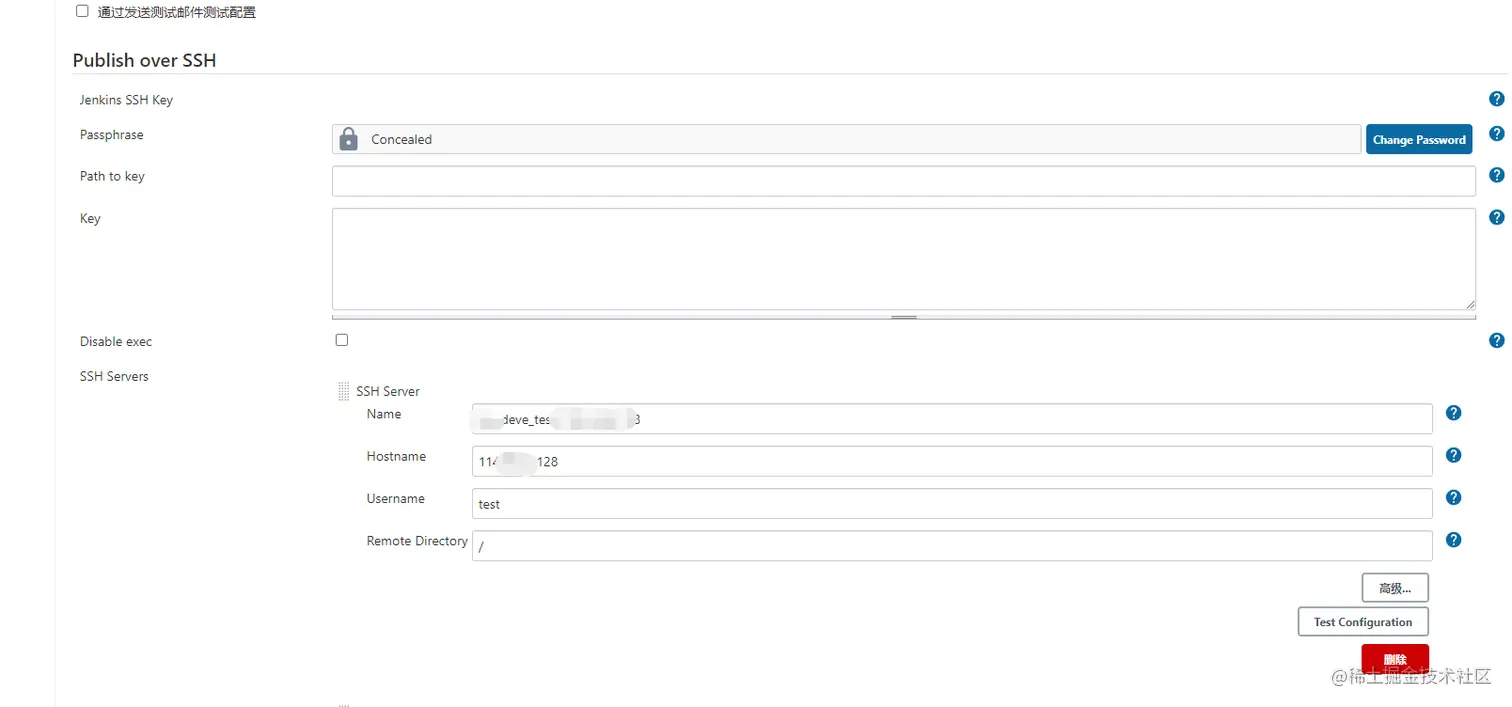Open advanced settings with 高级... button
Image resolution: width=1512 pixels, height=707 pixels.
1395,588
